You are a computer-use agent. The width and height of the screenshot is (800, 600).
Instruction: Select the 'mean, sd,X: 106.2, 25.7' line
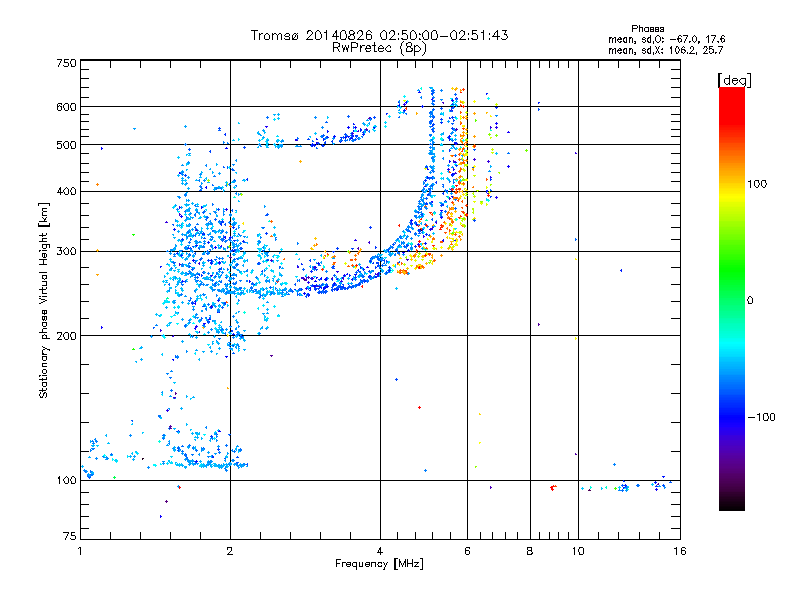pos(665,50)
